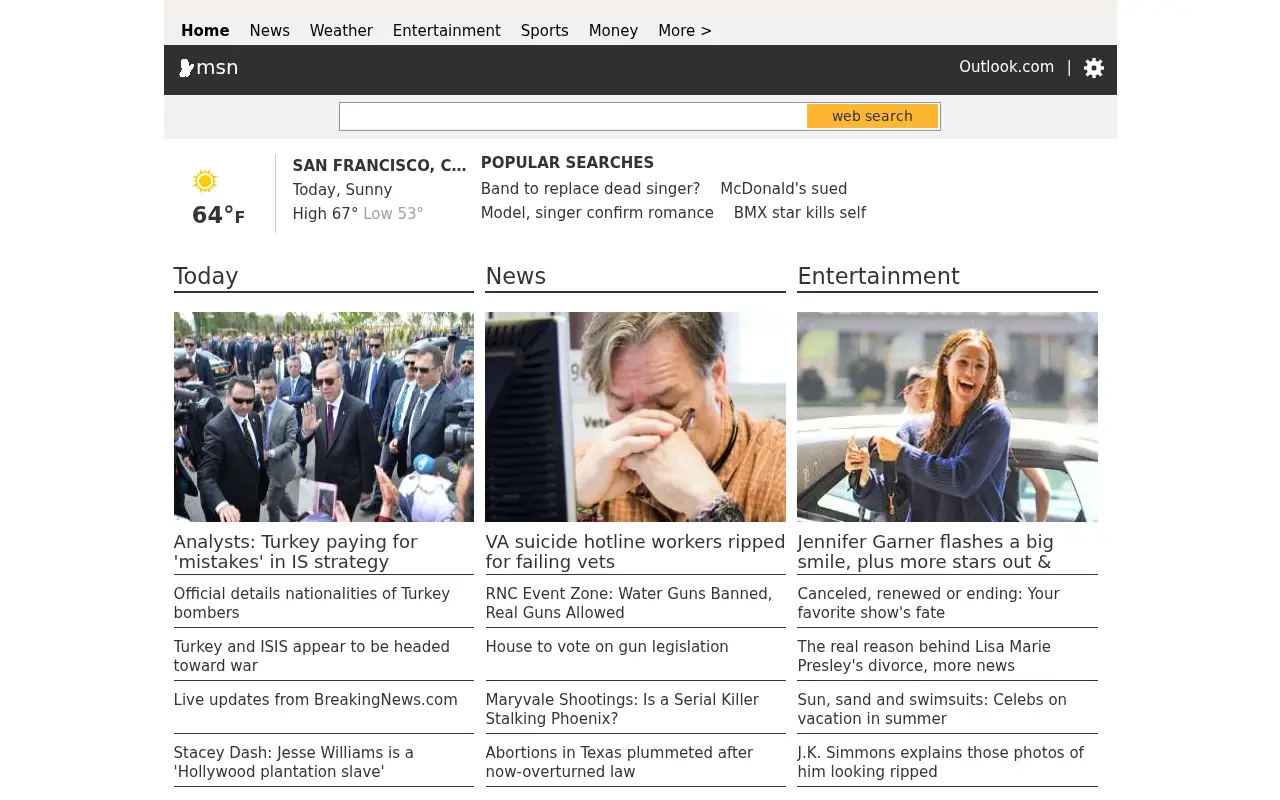Viewport: 1280px width, 800px height.
Task: Select popular search 'McDonald's sued'
Action: (784, 189)
